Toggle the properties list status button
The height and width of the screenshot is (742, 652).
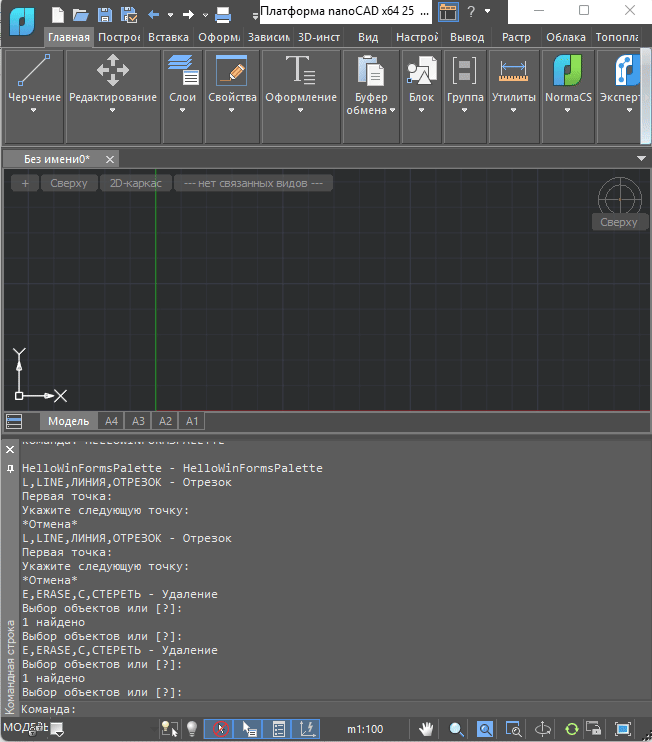click(279, 729)
